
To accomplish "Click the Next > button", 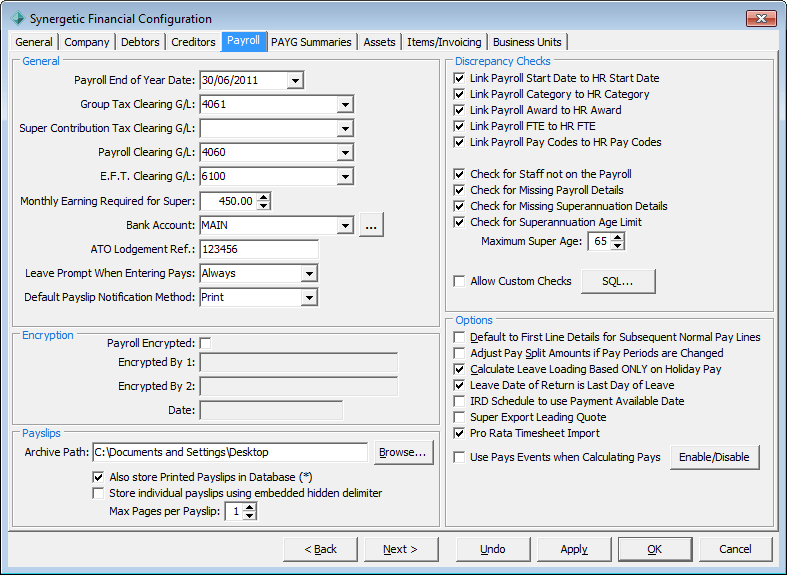I will pos(401,549).
